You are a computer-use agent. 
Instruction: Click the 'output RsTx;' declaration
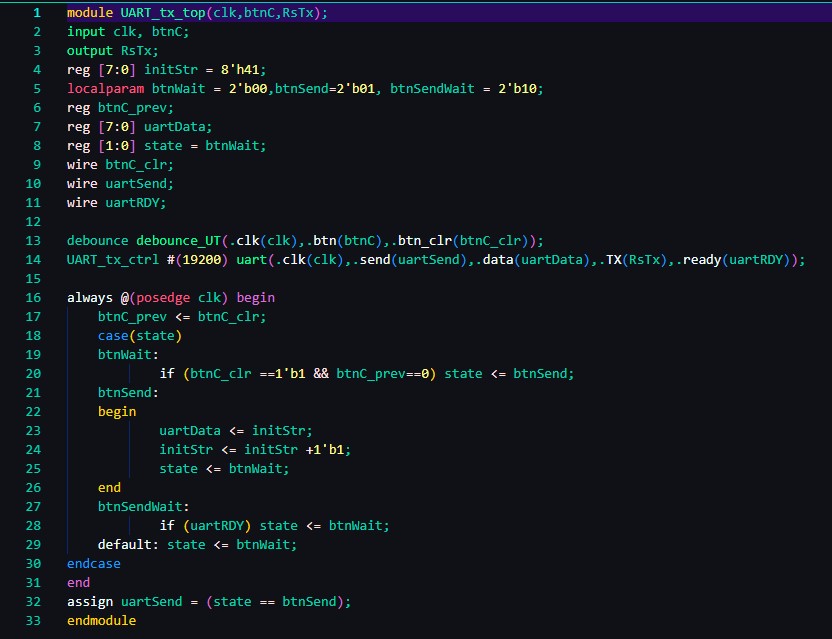tap(112, 51)
